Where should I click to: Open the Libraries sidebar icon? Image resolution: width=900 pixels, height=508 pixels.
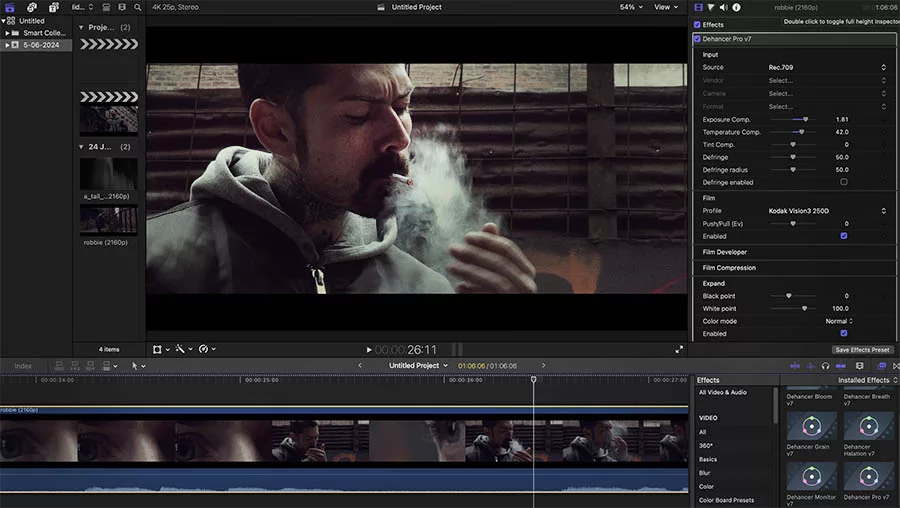10,7
